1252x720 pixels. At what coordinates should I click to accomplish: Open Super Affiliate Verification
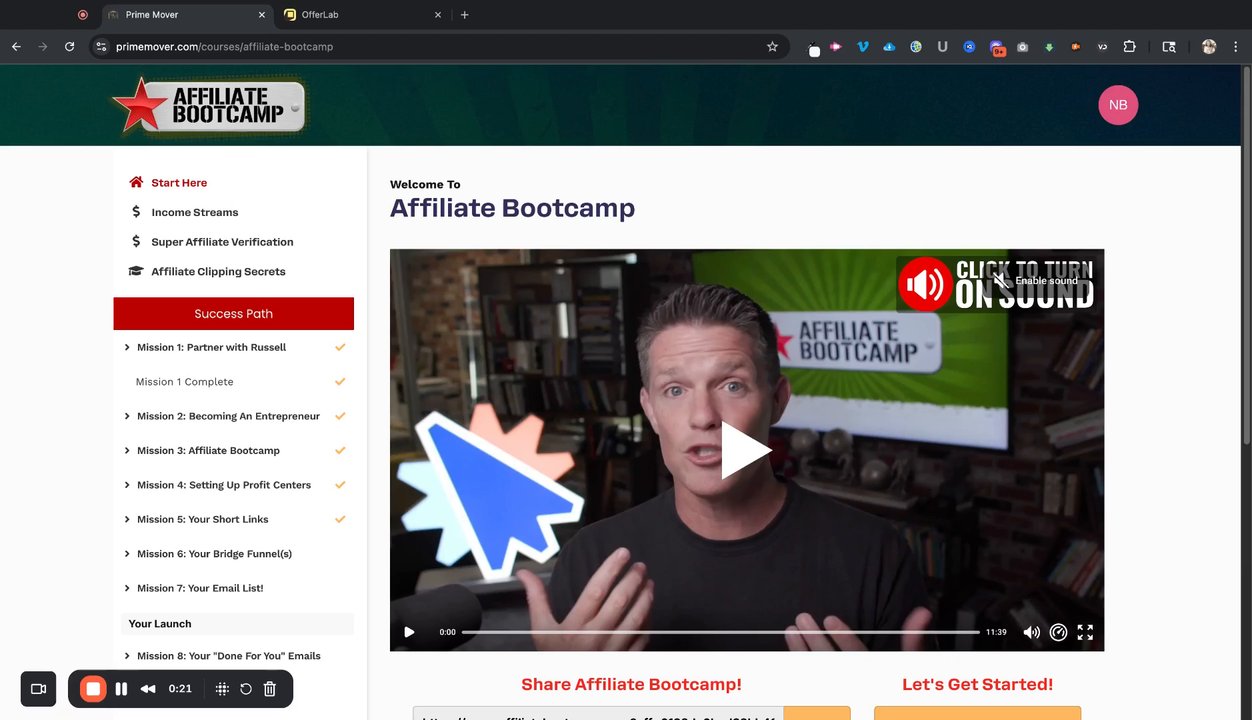click(x=222, y=242)
